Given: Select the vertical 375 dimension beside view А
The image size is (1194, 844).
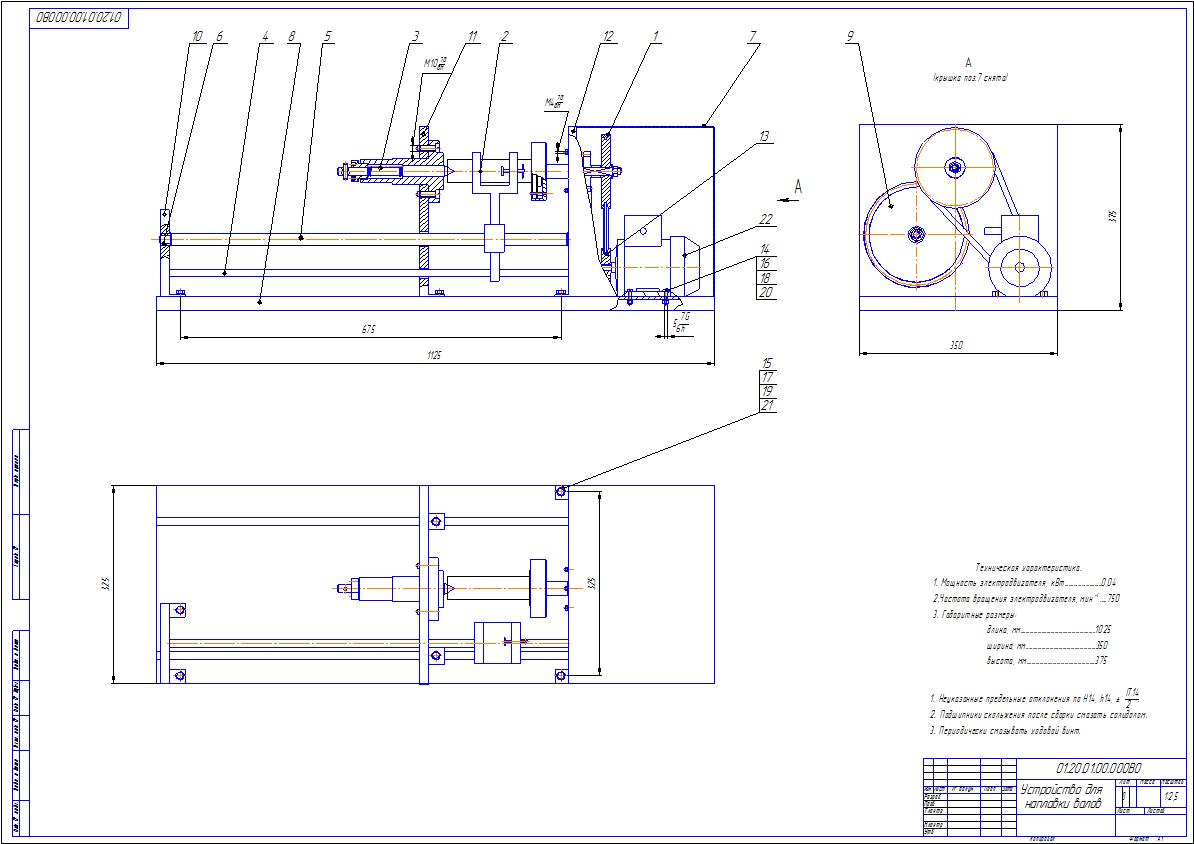Looking at the screenshot, I should (1113, 216).
